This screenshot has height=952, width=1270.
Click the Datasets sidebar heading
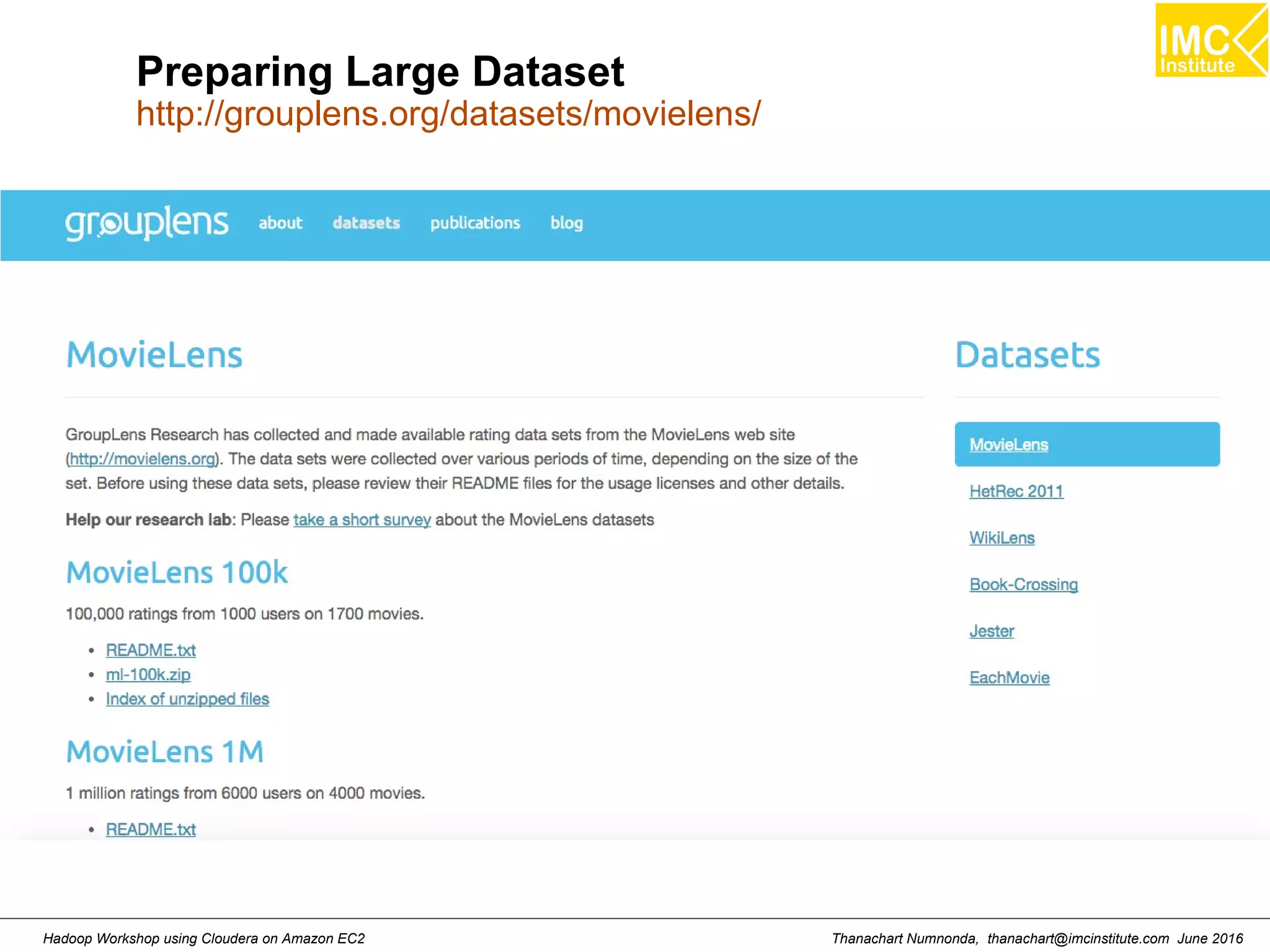[x=1028, y=355]
